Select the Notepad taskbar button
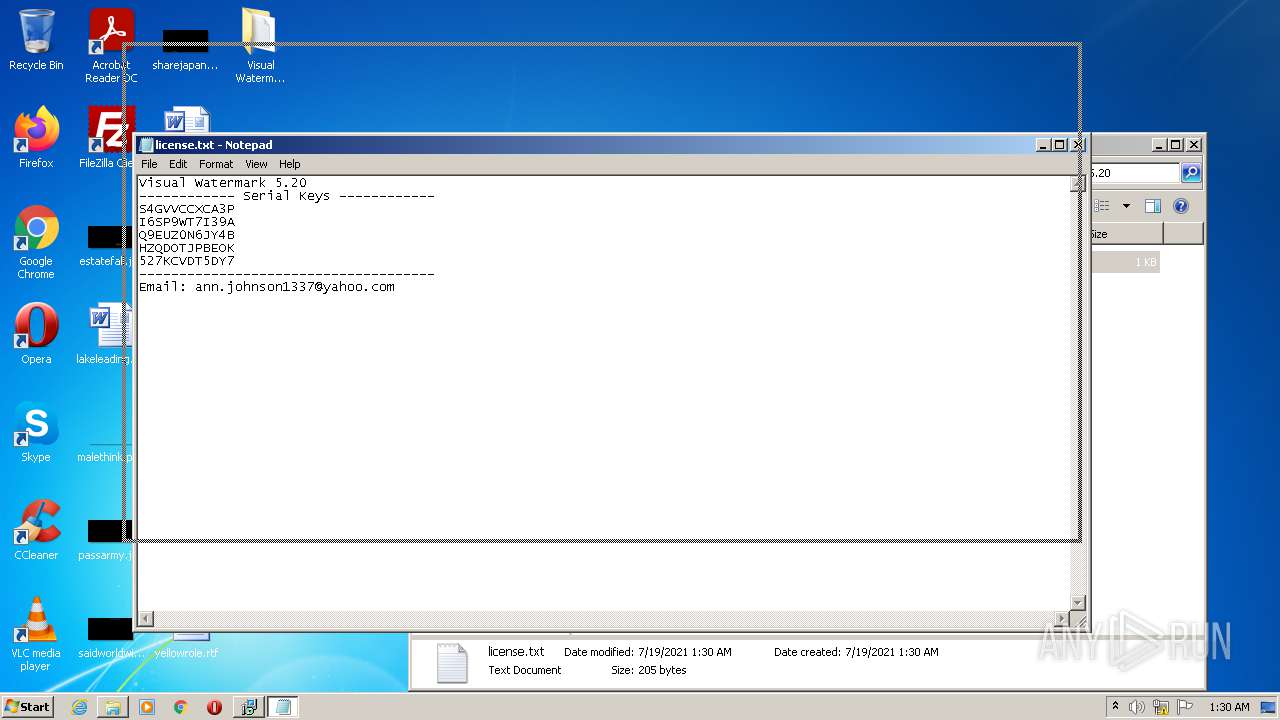The image size is (1280, 720). [x=283, y=707]
